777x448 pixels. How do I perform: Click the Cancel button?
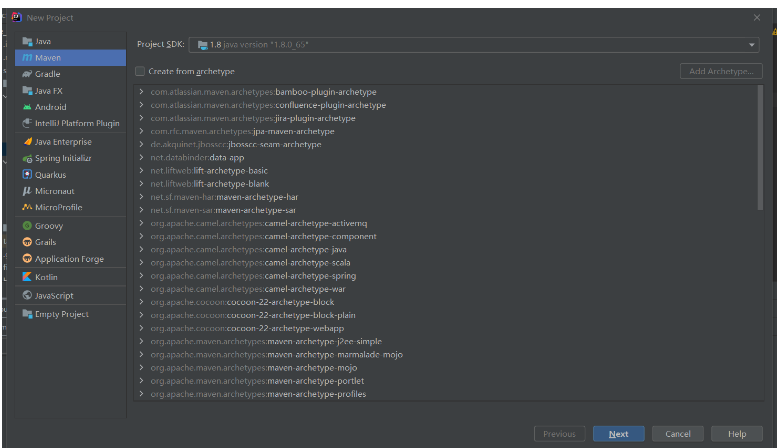pyautogui.click(x=678, y=434)
